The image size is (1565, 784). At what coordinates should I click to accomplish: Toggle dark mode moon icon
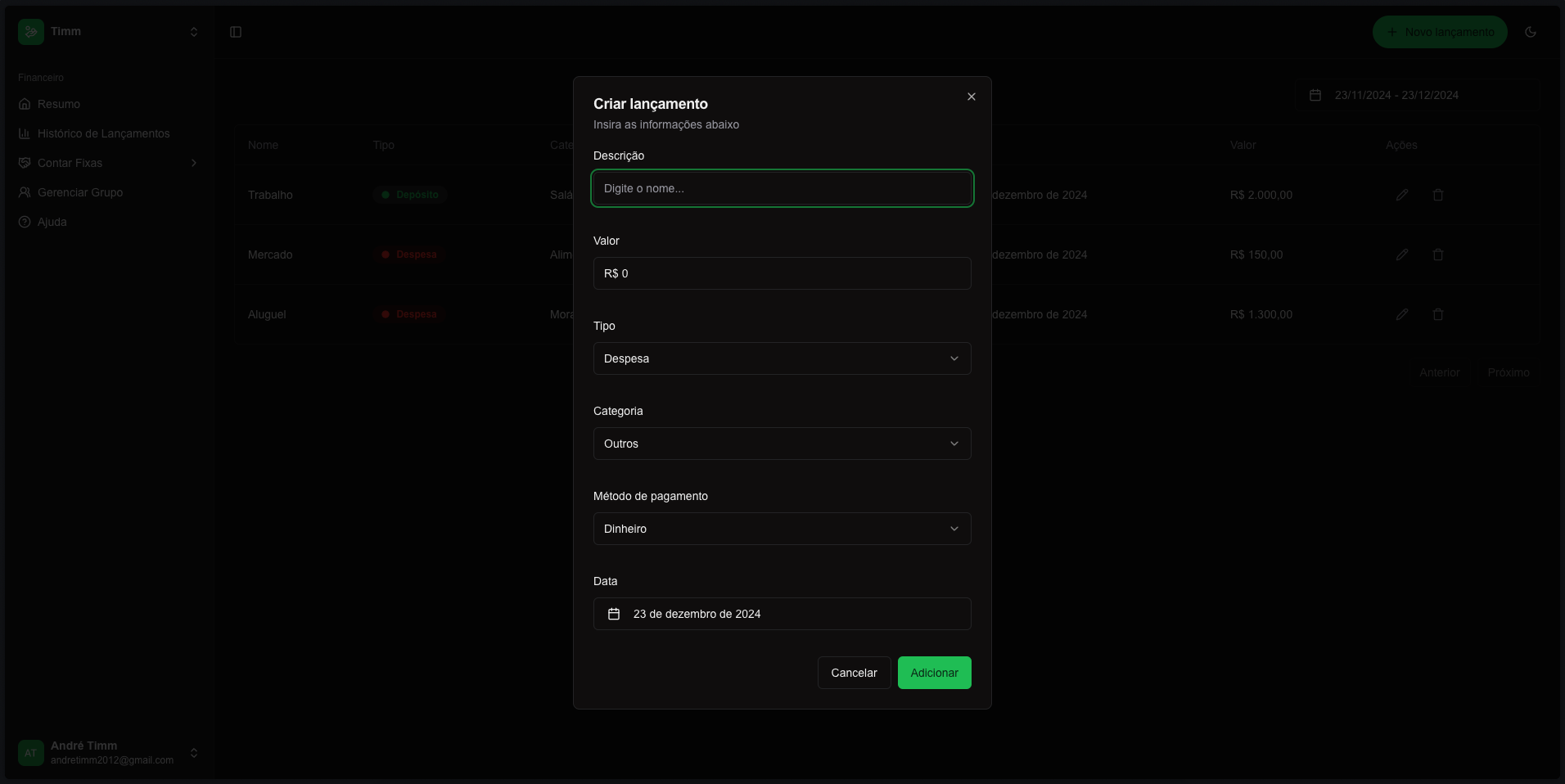pyautogui.click(x=1531, y=32)
